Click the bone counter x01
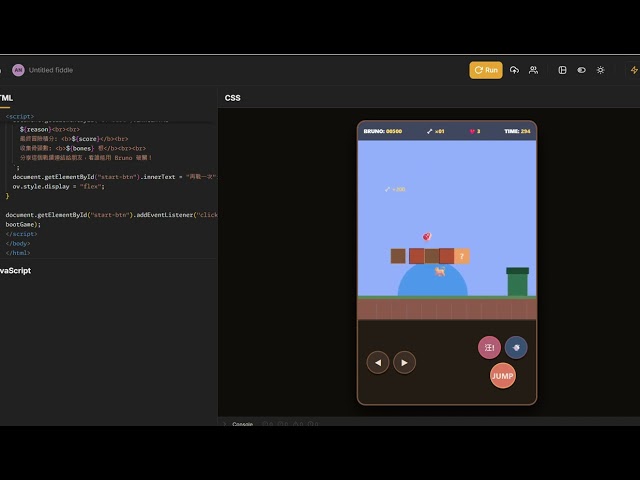640x480 pixels. [x=436, y=131]
